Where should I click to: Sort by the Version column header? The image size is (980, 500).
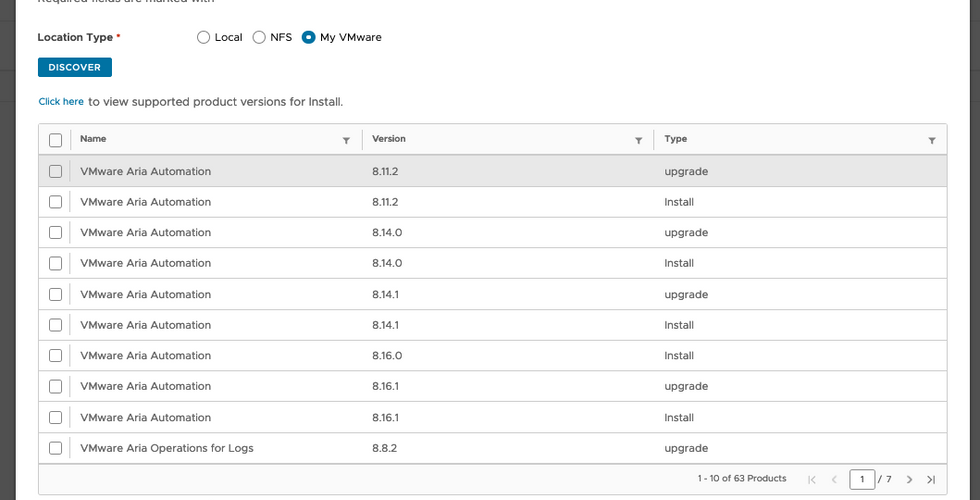(x=389, y=139)
